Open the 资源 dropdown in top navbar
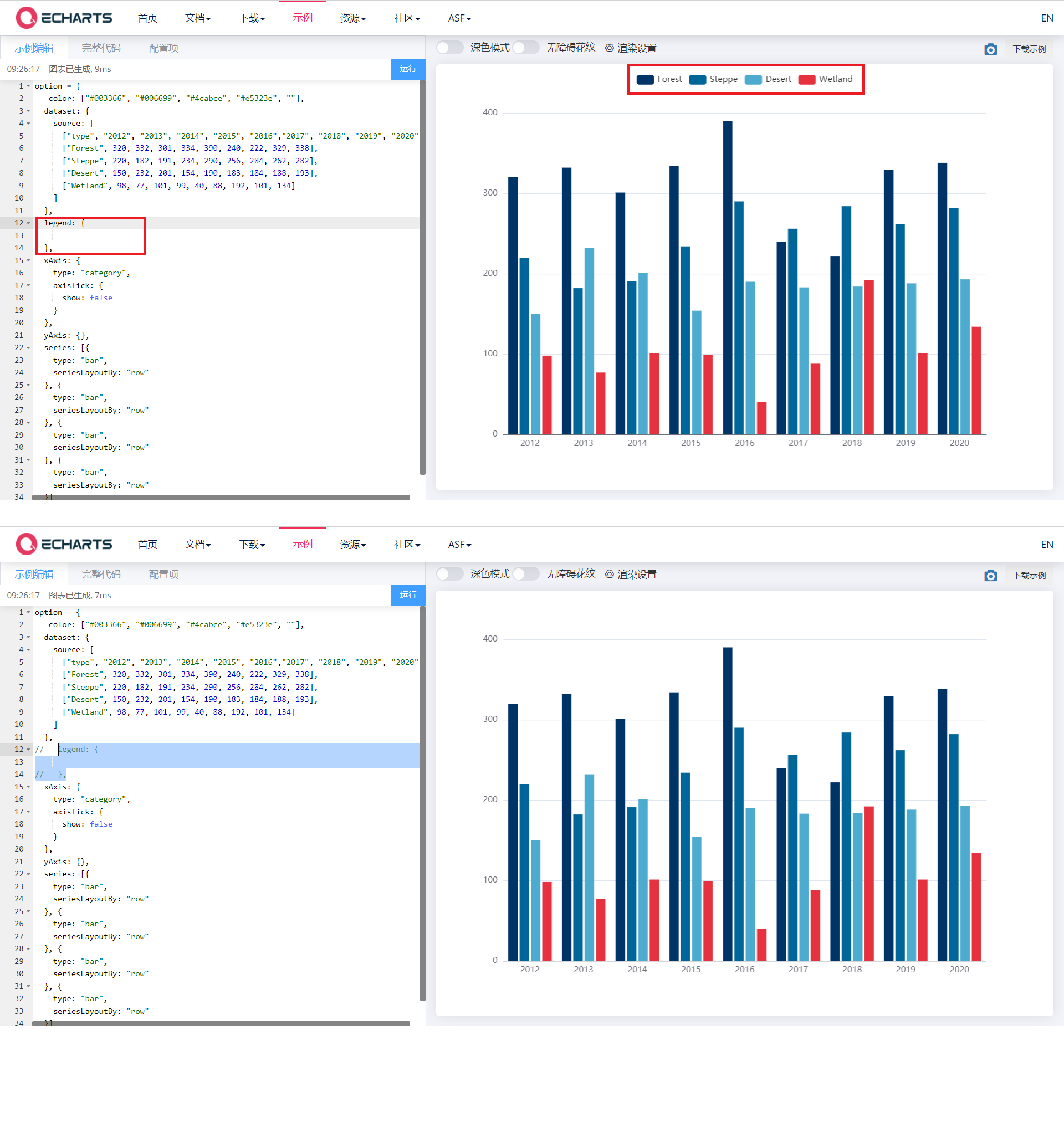 tap(352, 18)
